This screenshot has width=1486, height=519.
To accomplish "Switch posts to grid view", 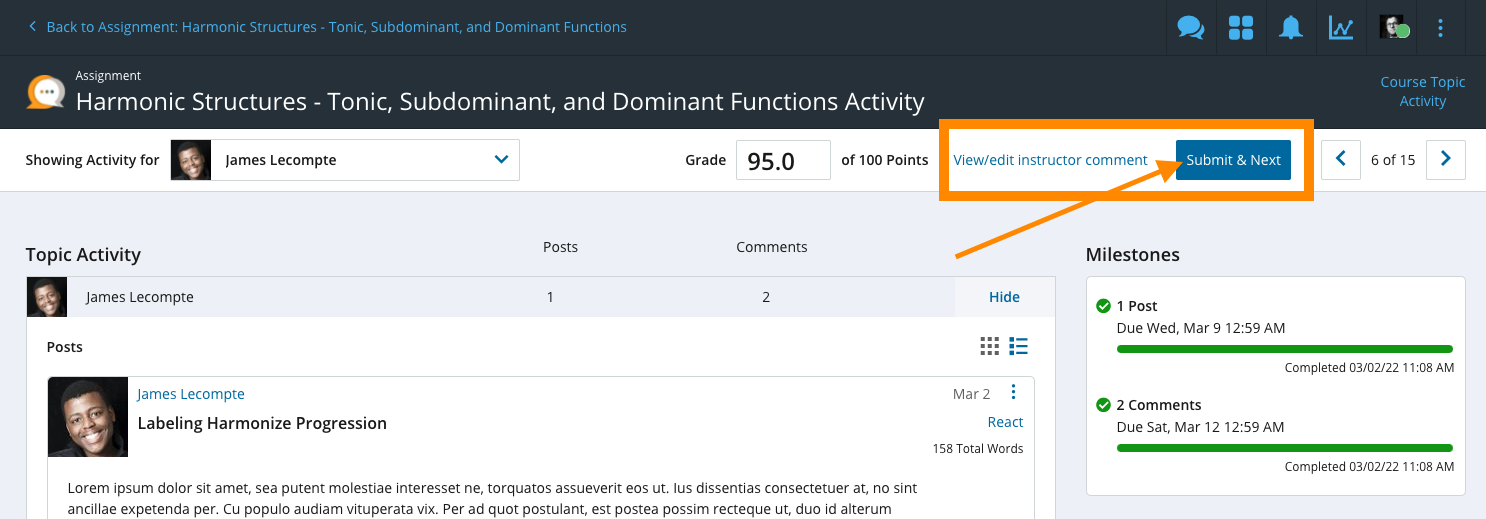I will [989, 346].
